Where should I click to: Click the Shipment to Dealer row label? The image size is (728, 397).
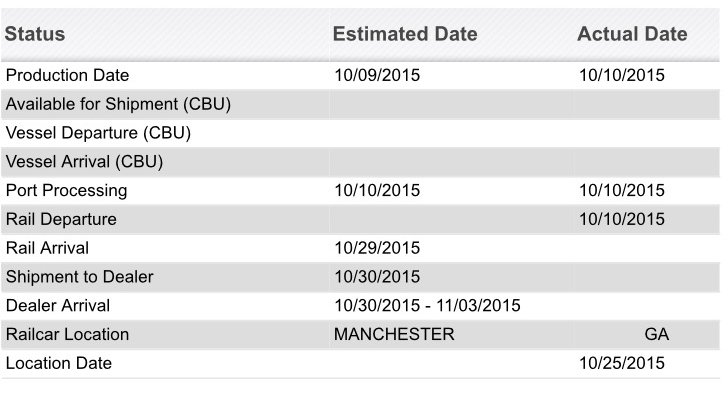coord(79,277)
